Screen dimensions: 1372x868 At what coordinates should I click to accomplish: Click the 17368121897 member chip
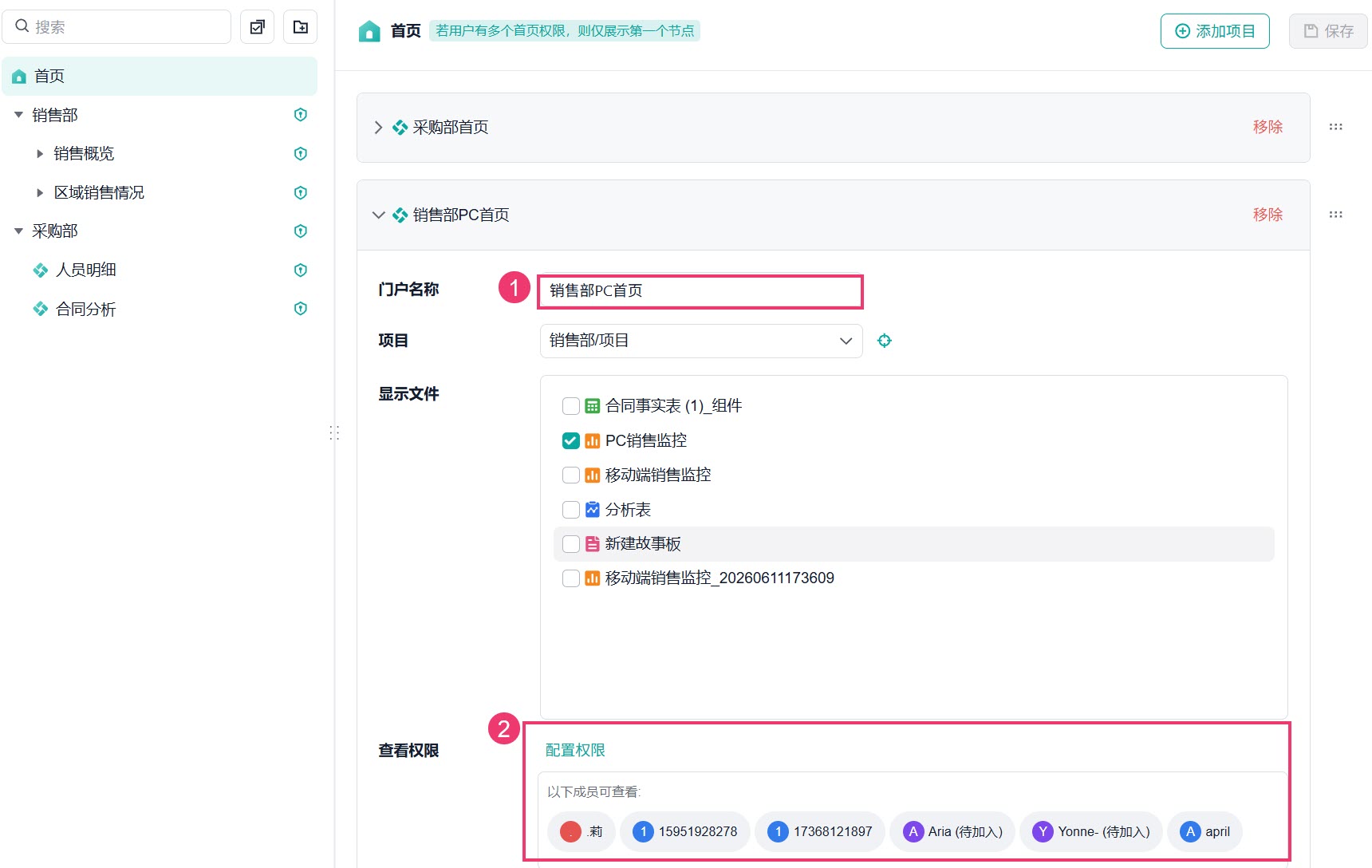tap(820, 832)
